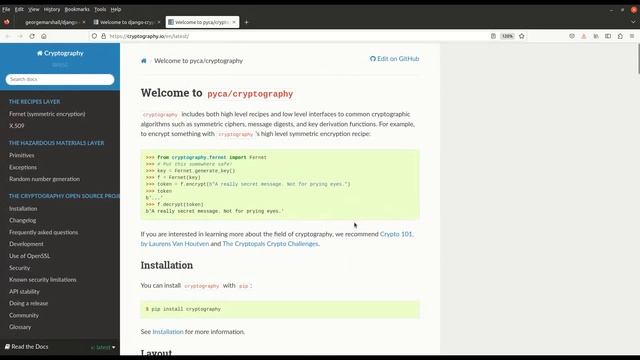
Task: Open Fernet (symmetric encryption) in sidebar
Action: [47, 114]
